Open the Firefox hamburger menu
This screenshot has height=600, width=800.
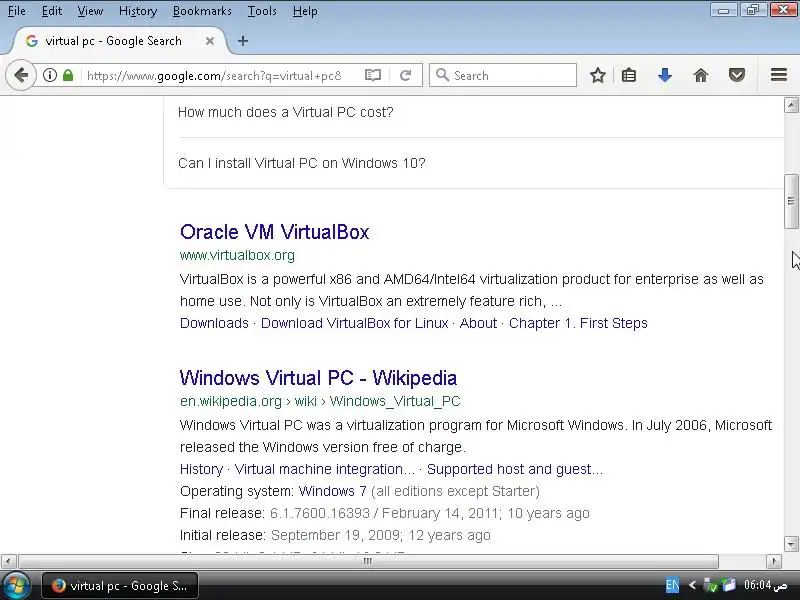tap(779, 75)
